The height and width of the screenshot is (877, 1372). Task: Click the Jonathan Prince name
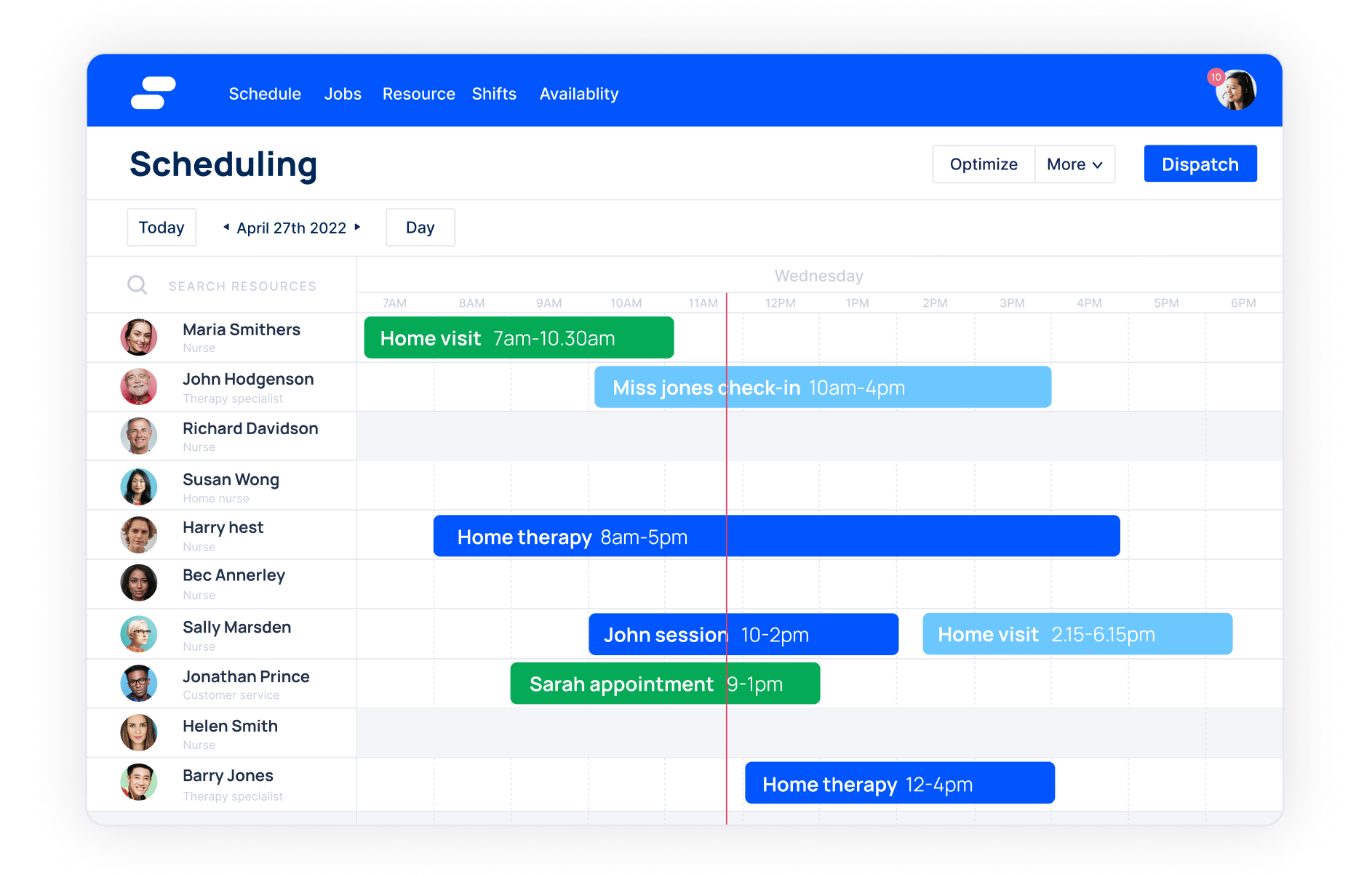coord(246,676)
